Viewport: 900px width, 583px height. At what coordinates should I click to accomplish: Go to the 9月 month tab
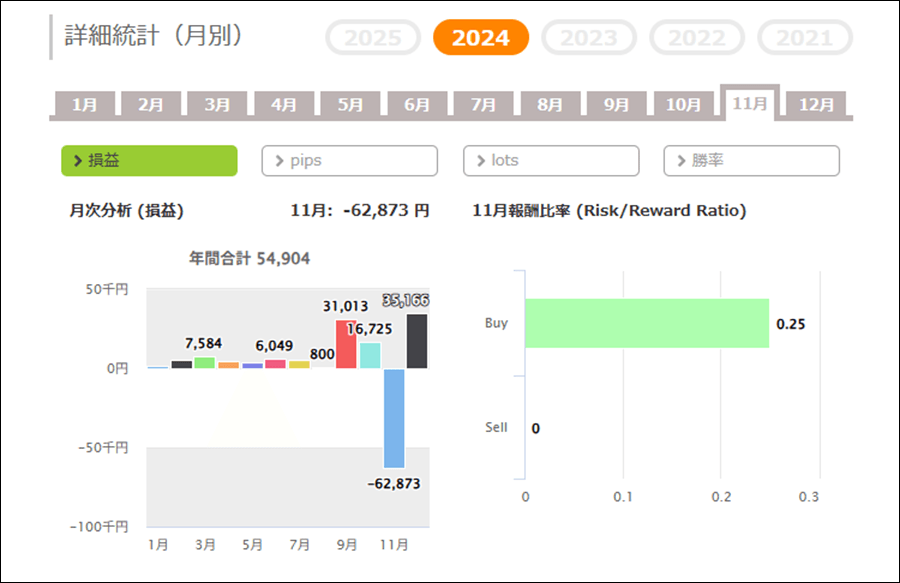tap(617, 104)
